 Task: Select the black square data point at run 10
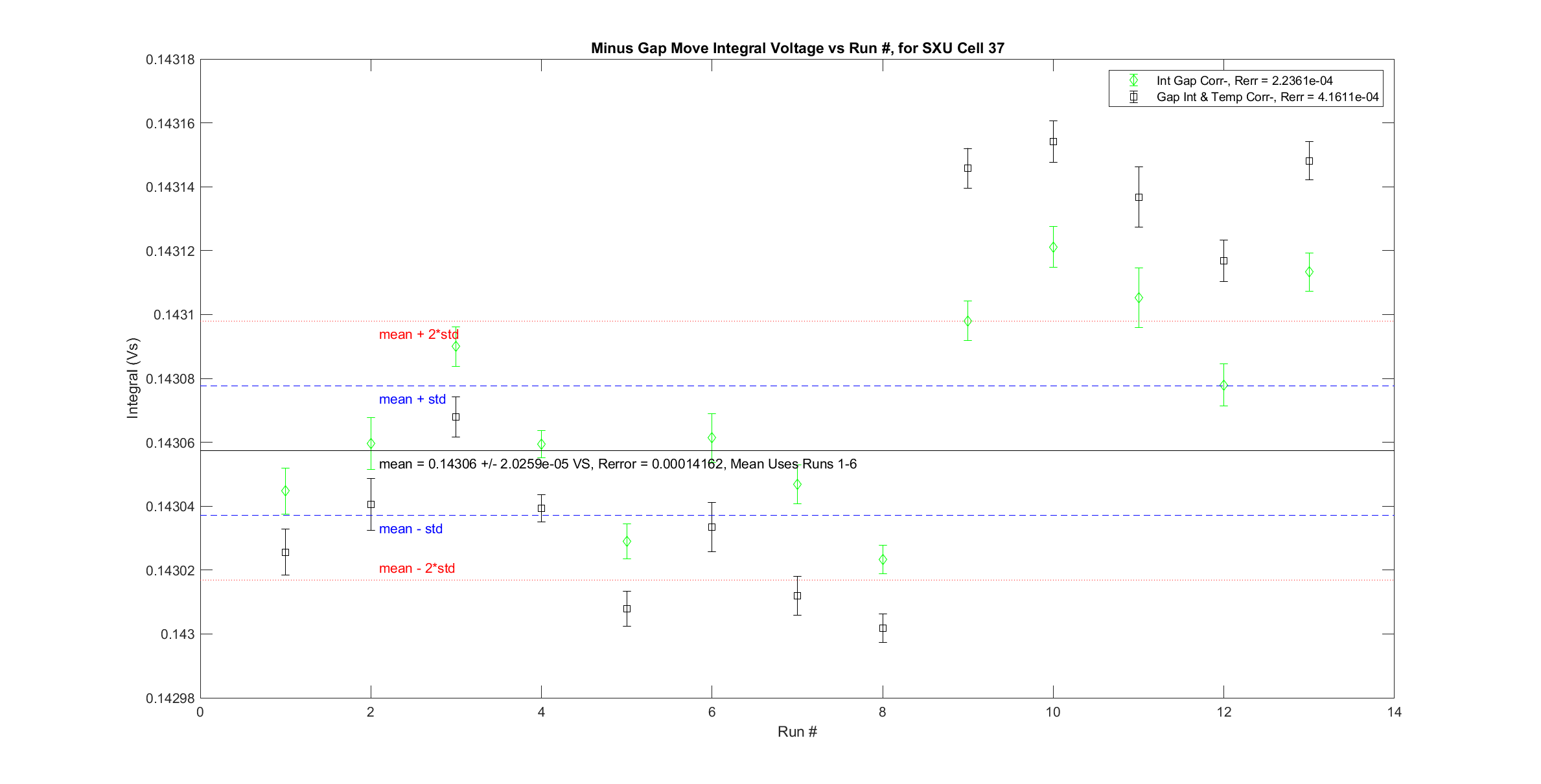[x=1053, y=141]
